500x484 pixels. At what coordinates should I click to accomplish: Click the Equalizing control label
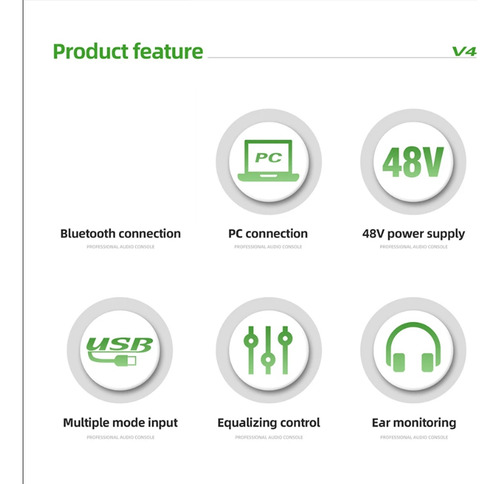tap(269, 423)
